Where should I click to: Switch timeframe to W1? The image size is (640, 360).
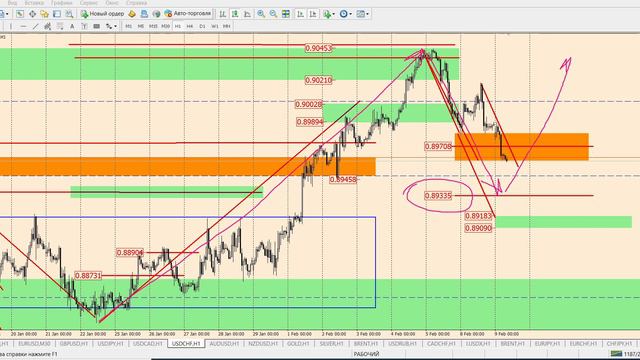[215, 27]
